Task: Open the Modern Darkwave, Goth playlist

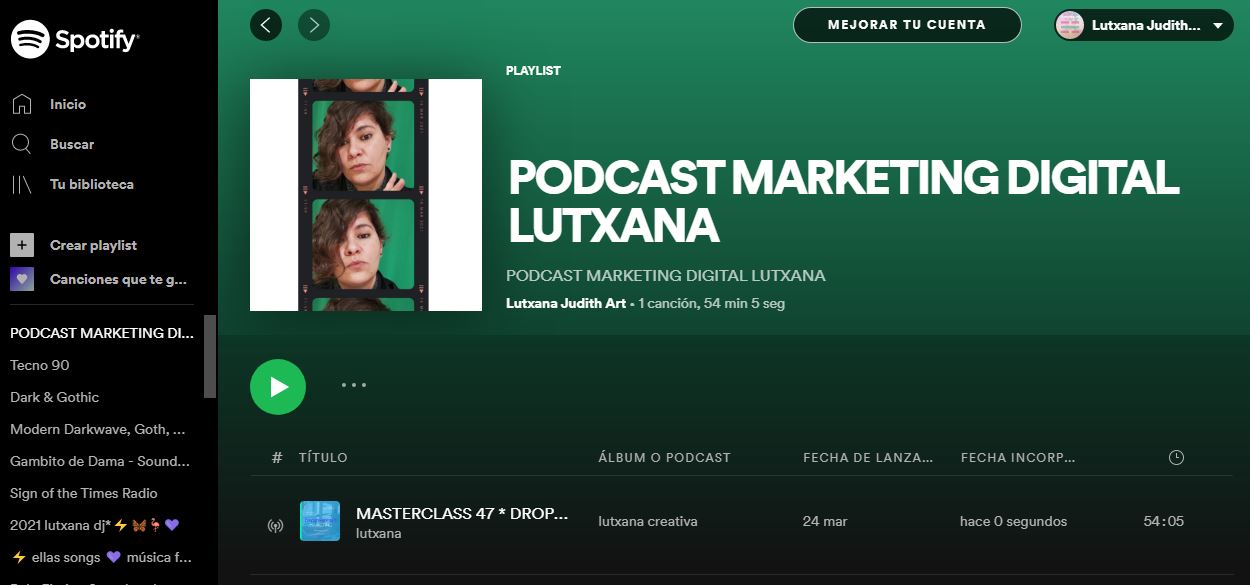Action: 98,429
